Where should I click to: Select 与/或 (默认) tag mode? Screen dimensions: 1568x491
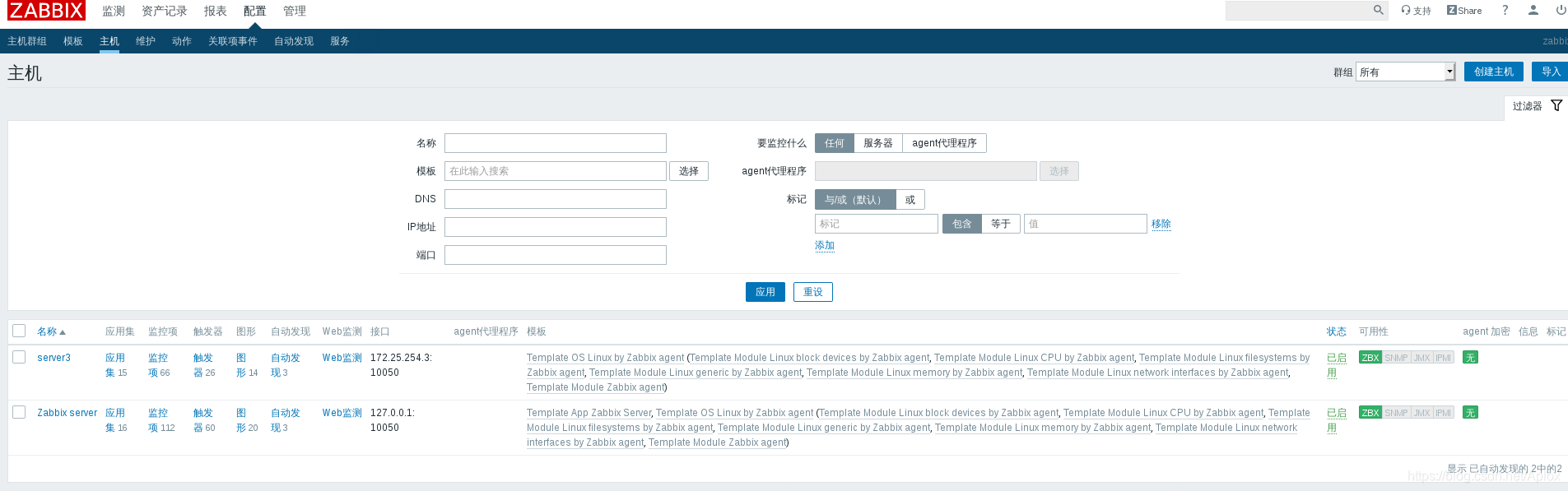[x=855, y=200]
